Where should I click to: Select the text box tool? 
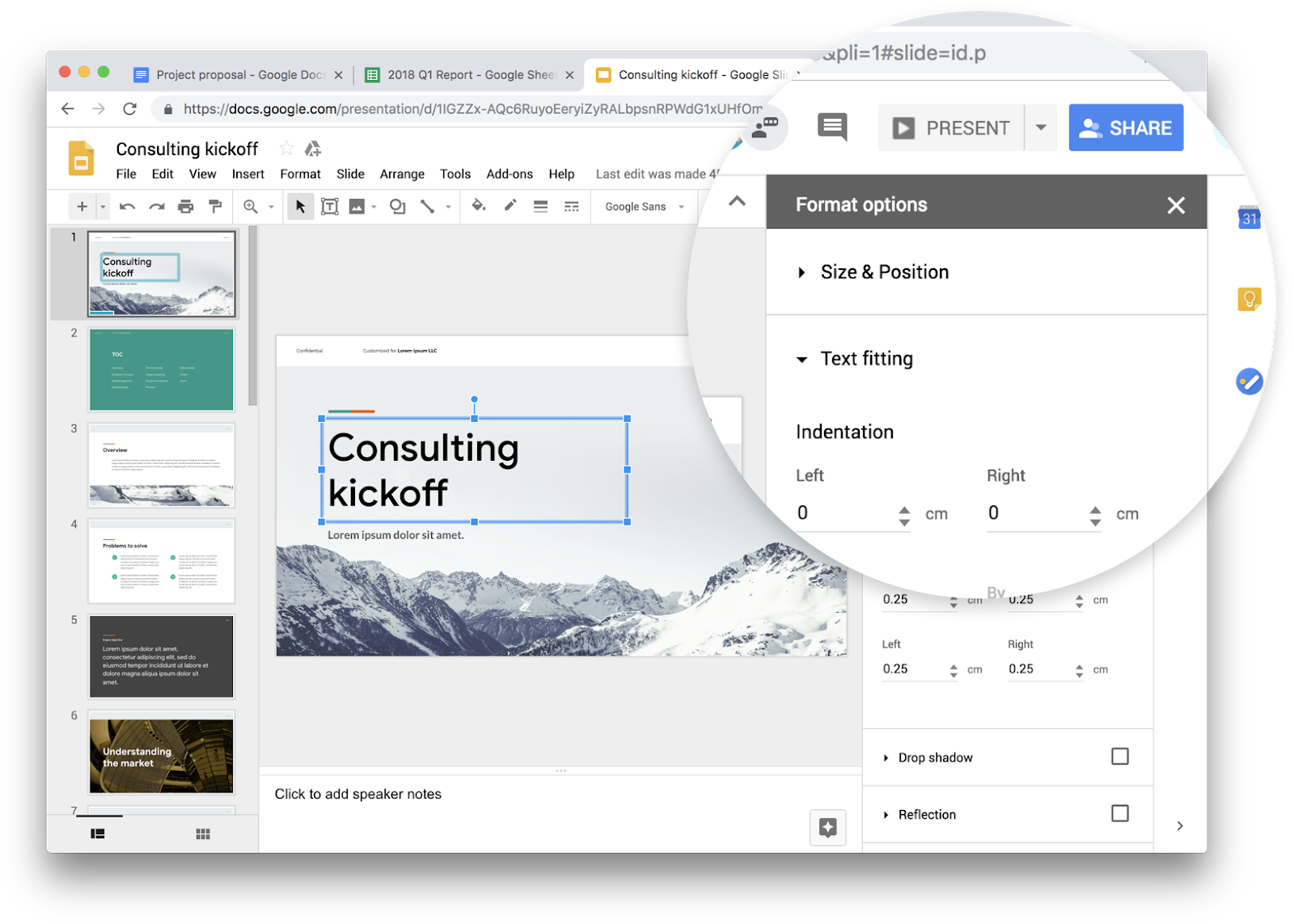tap(331, 206)
